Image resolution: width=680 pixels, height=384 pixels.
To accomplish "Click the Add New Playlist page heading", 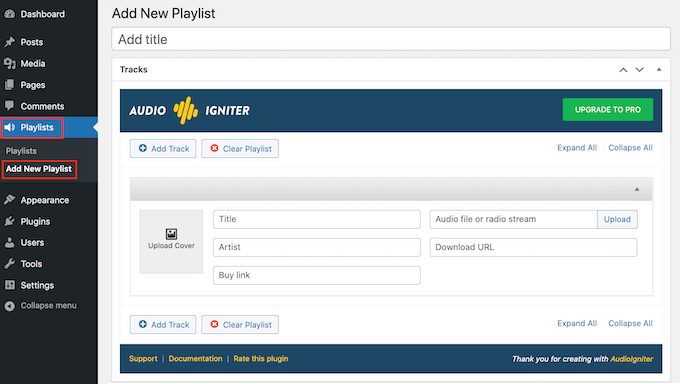I will [163, 13].
